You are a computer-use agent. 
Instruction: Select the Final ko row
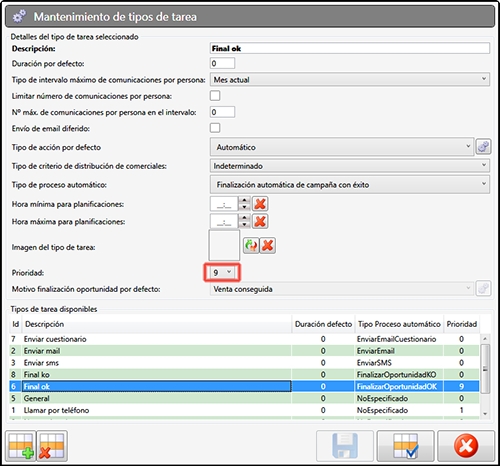(x=244, y=375)
